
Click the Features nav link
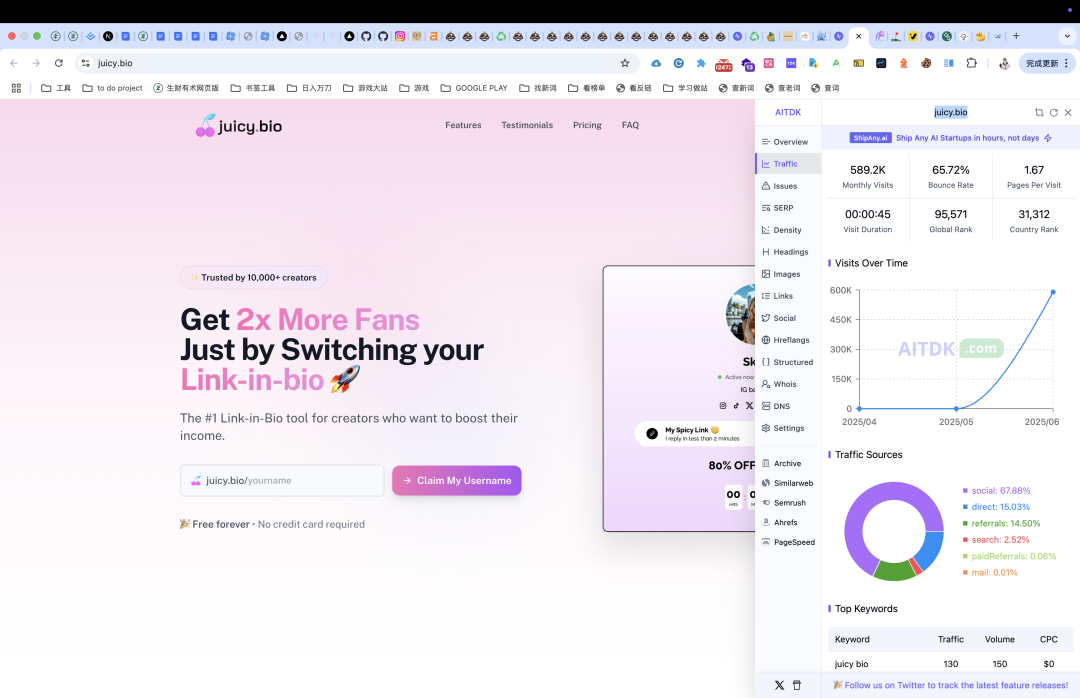(463, 125)
